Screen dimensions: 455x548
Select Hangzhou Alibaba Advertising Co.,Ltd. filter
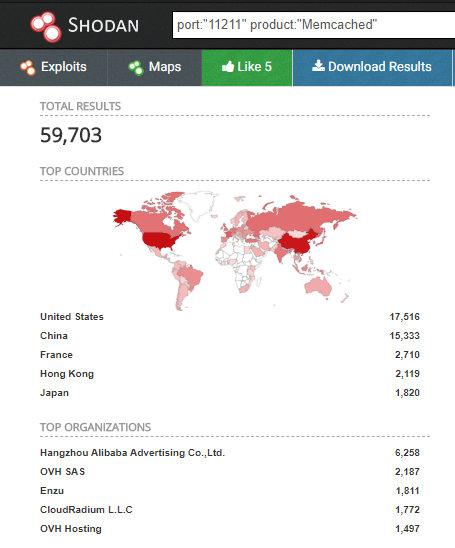pos(132,453)
